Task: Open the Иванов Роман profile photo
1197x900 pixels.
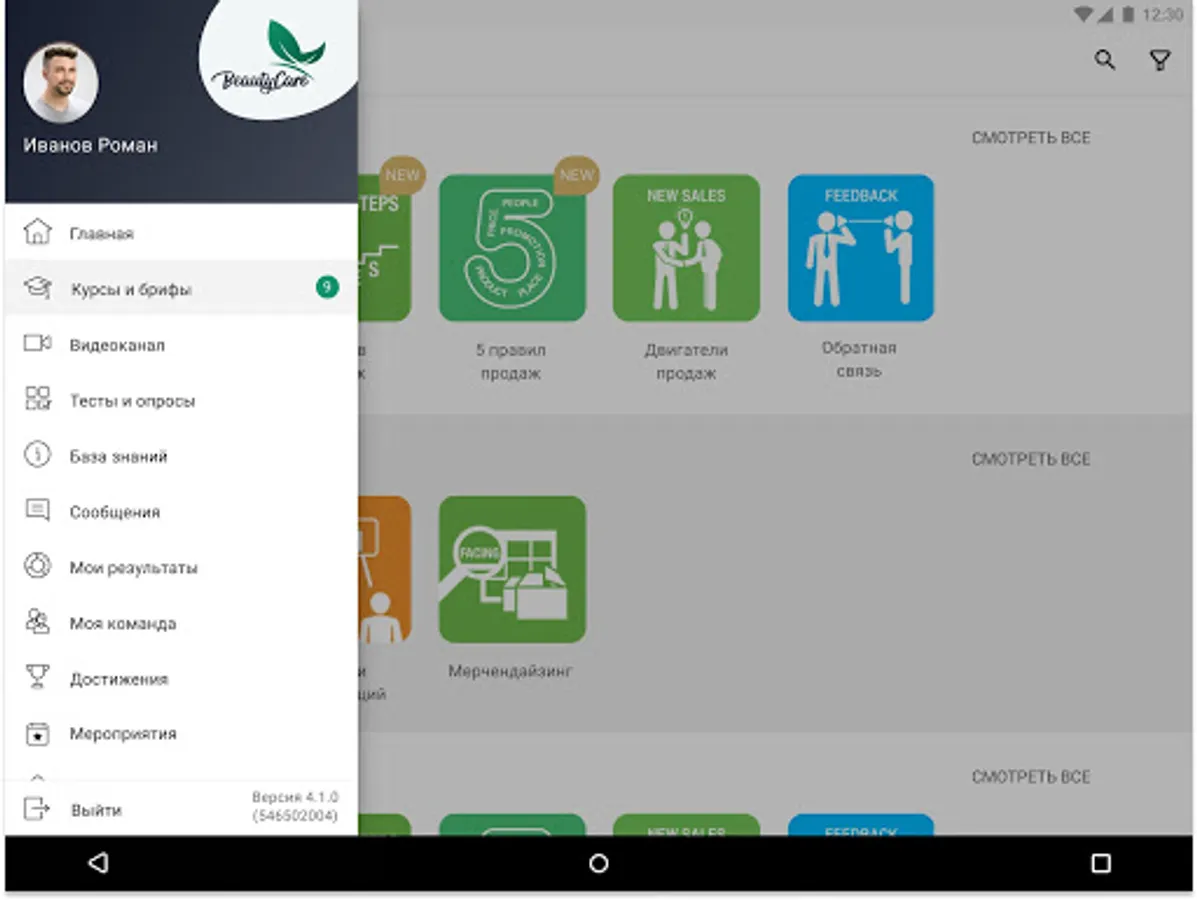Action: pyautogui.click(x=61, y=83)
